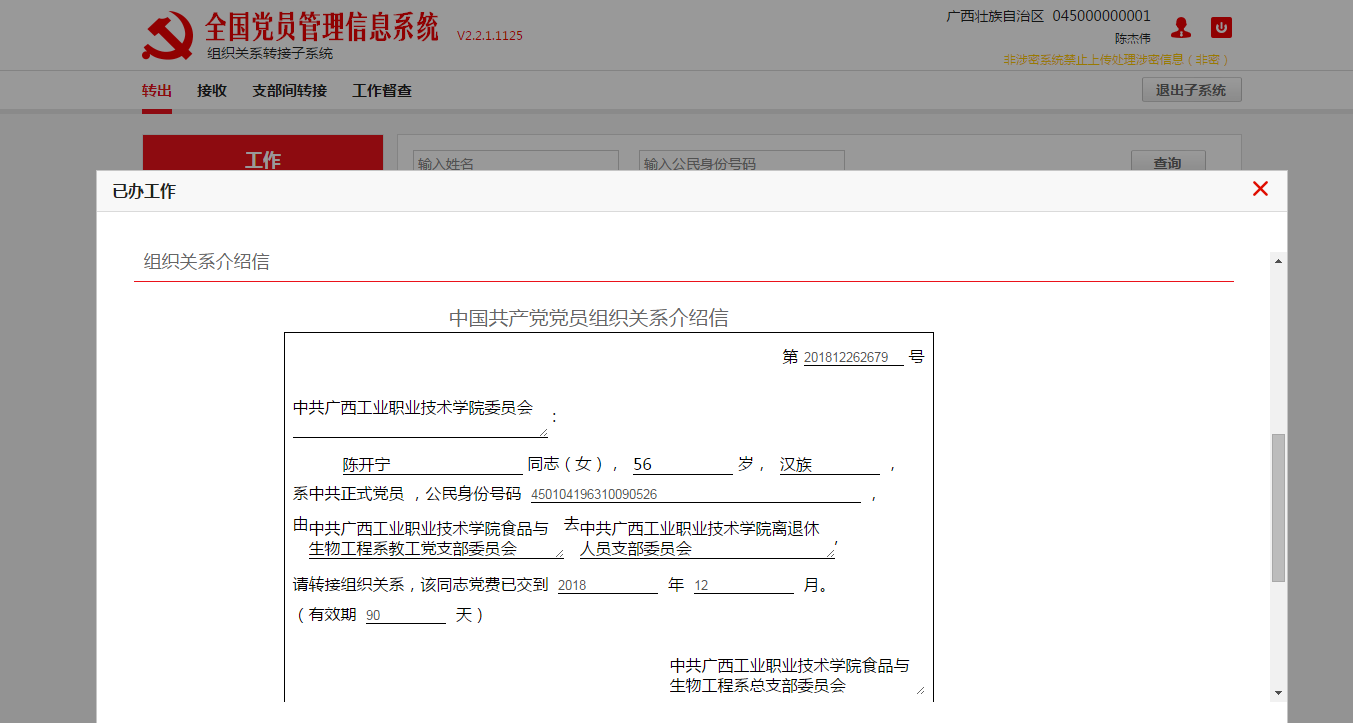
Task: Click the party emblem logo
Action: 168,38
